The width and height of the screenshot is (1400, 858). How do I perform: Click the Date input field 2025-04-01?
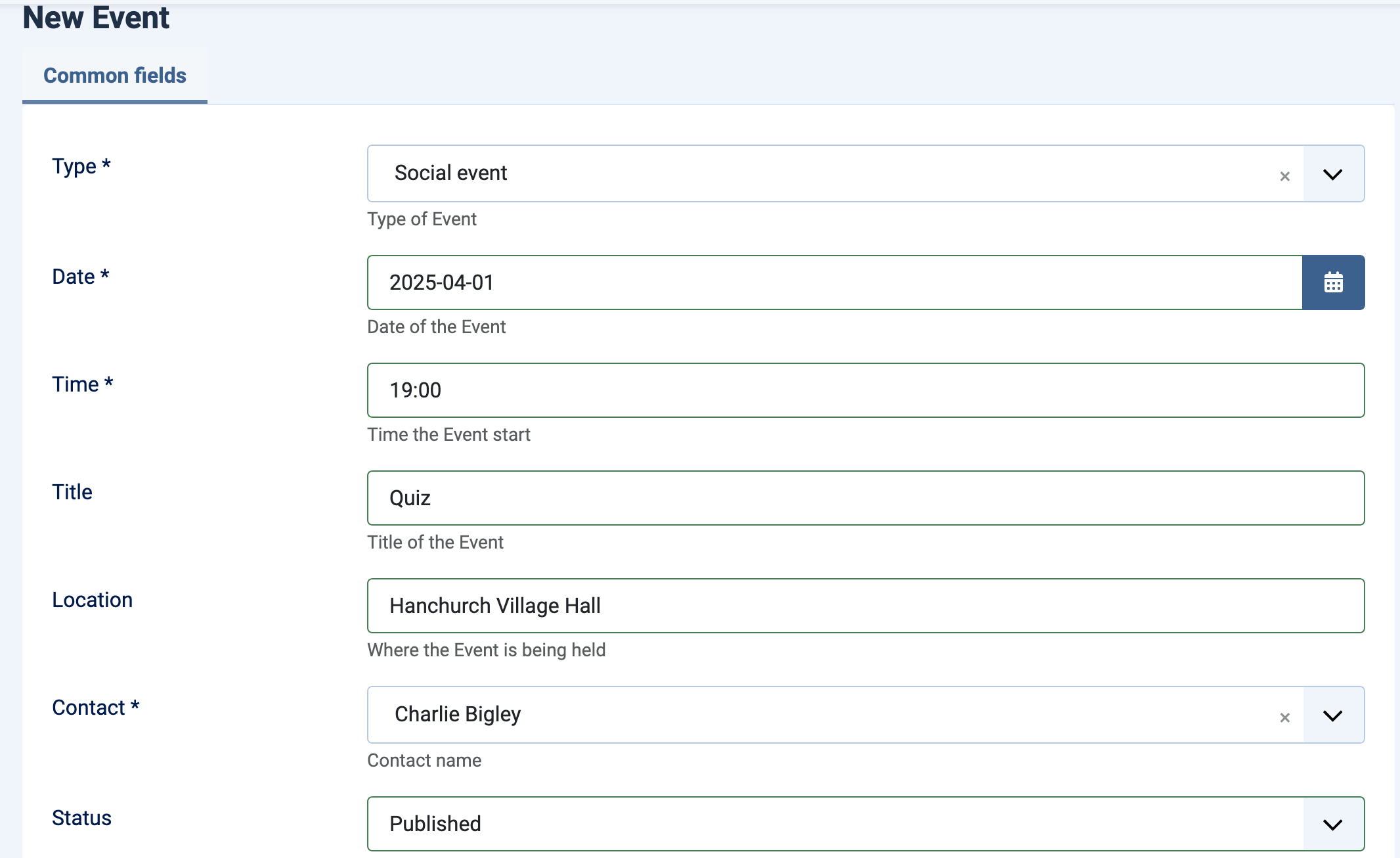835,282
